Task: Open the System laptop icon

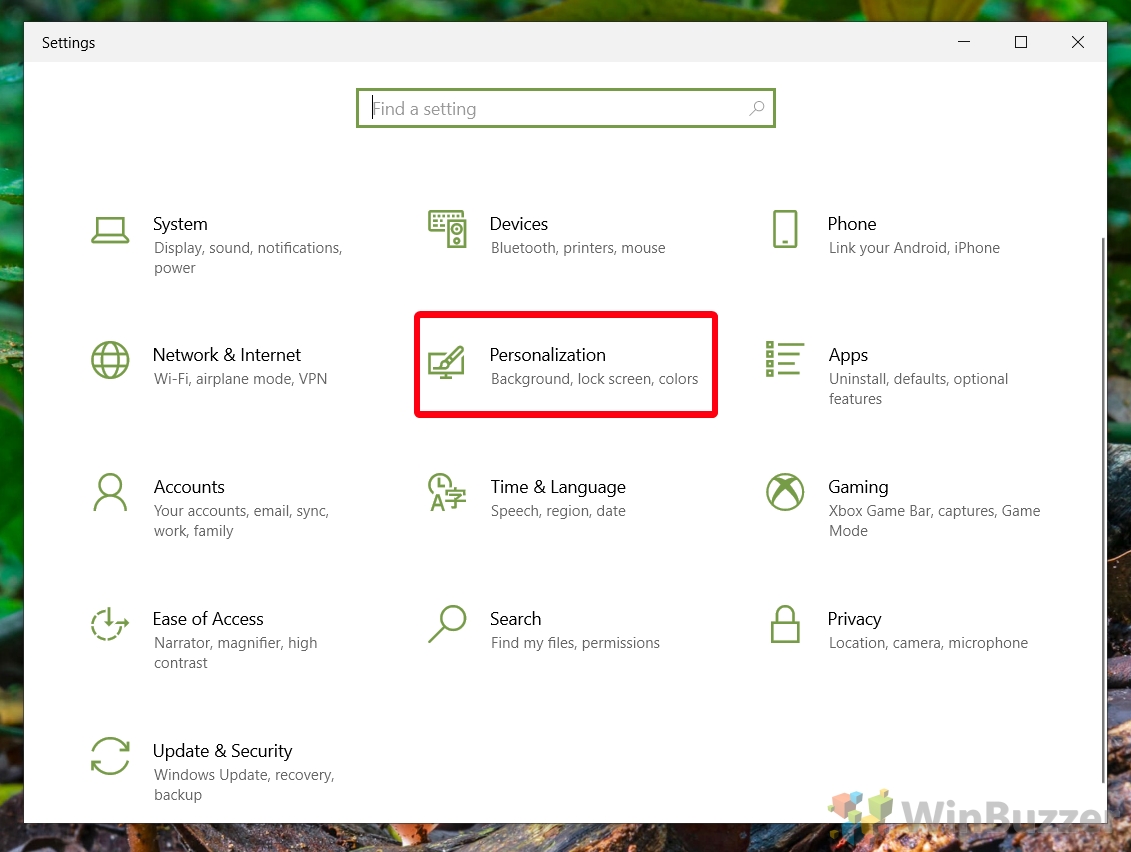Action: coord(110,230)
